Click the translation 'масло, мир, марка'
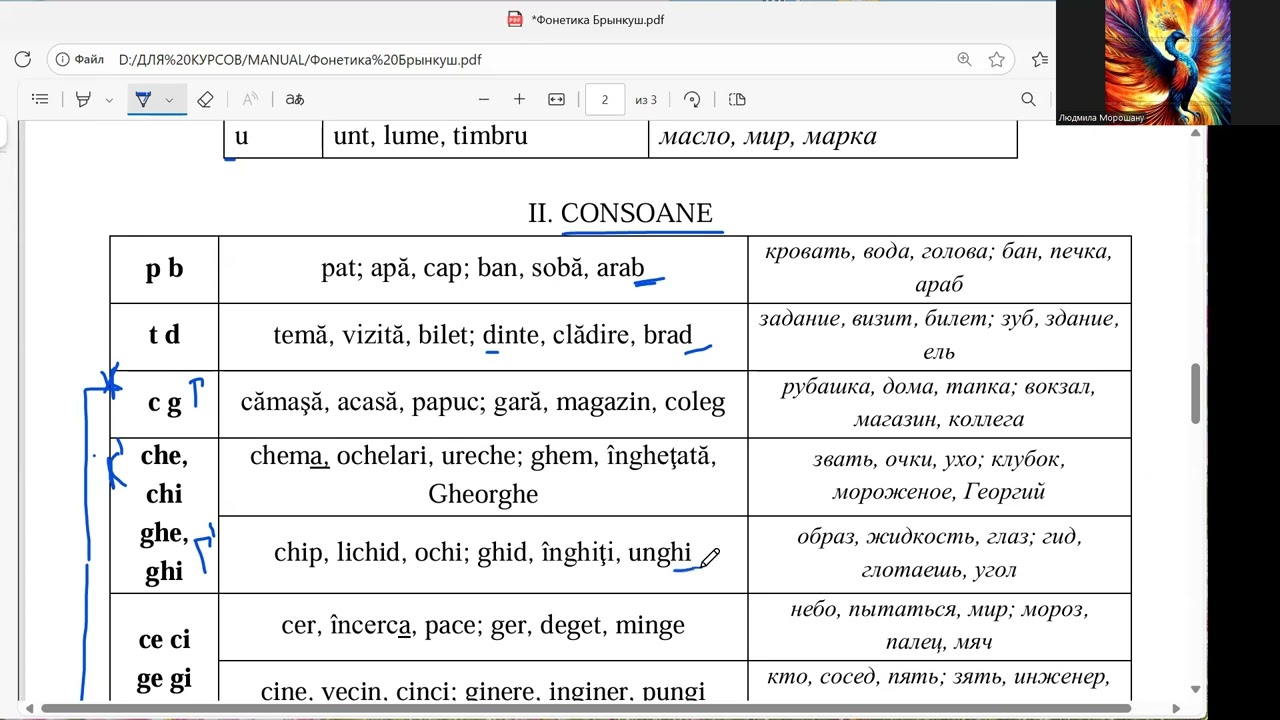 [x=767, y=137]
